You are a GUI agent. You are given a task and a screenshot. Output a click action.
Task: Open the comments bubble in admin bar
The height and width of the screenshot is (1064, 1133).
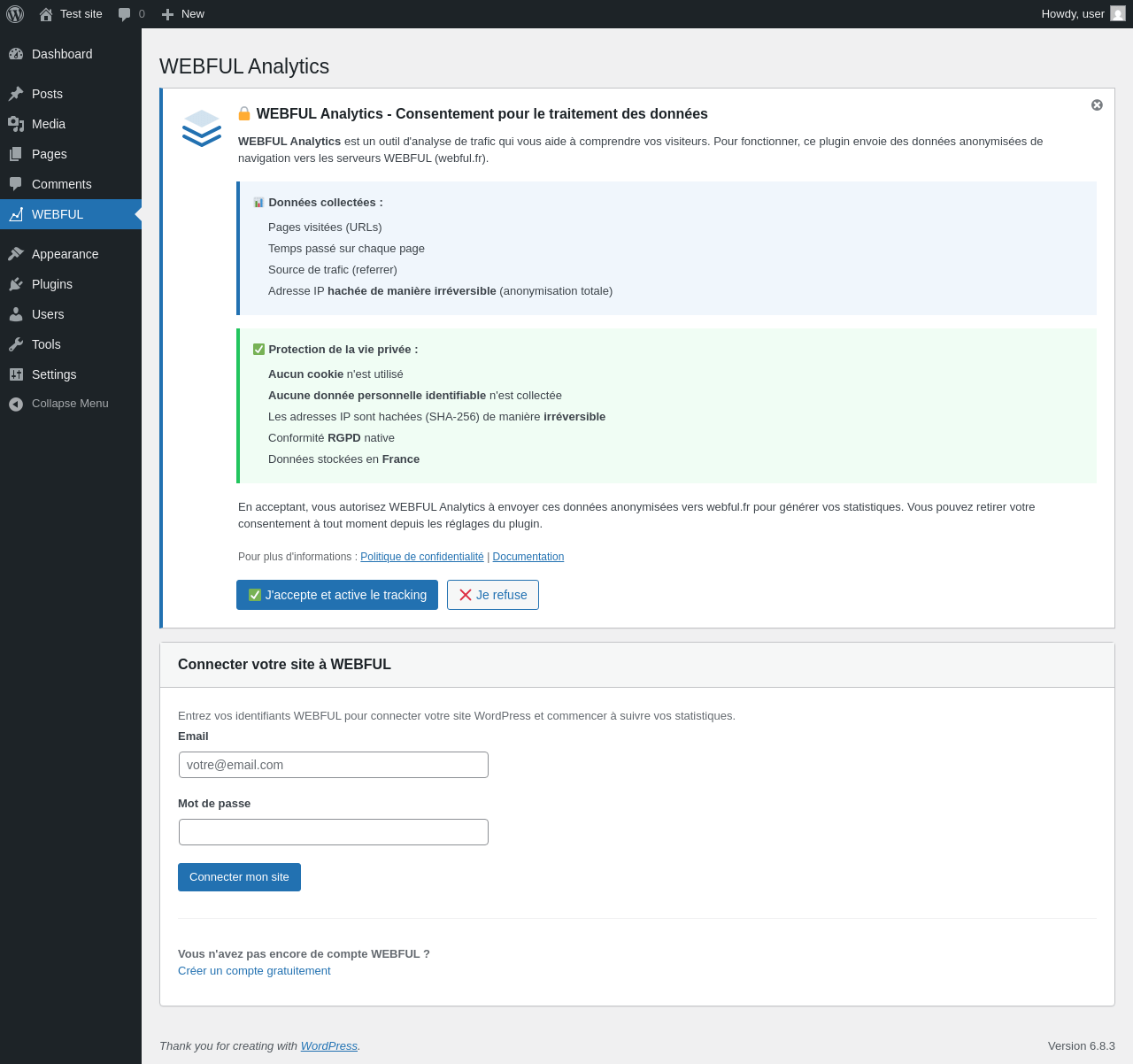125,14
